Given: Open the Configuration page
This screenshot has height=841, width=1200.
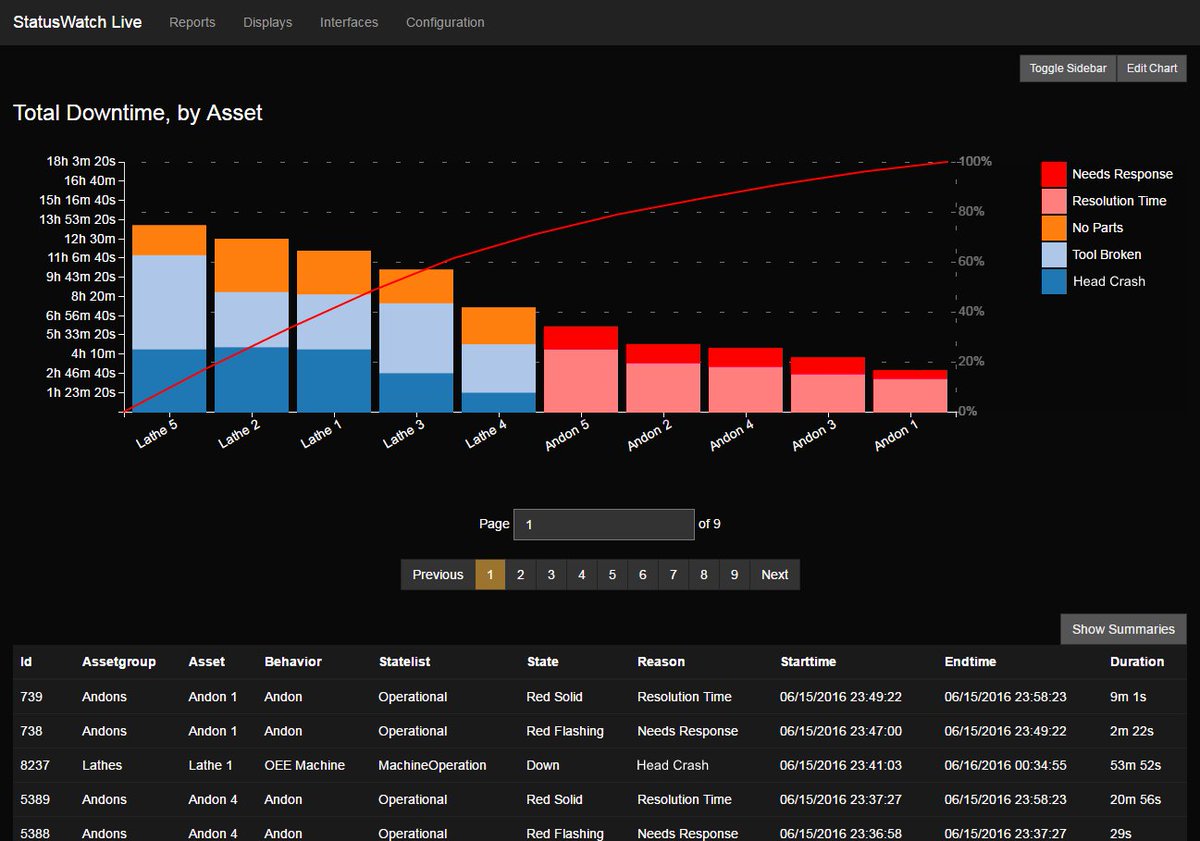Looking at the screenshot, I should (x=444, y=22).
